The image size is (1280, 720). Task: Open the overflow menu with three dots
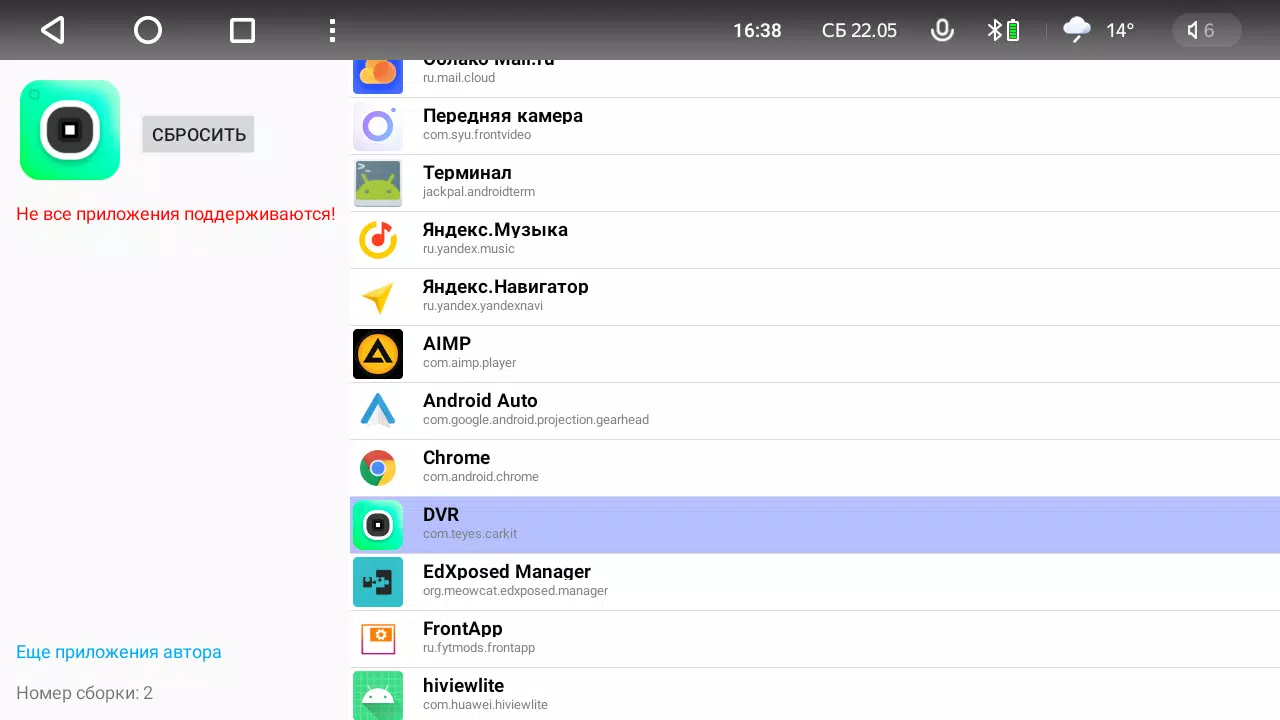pos(332,30)
